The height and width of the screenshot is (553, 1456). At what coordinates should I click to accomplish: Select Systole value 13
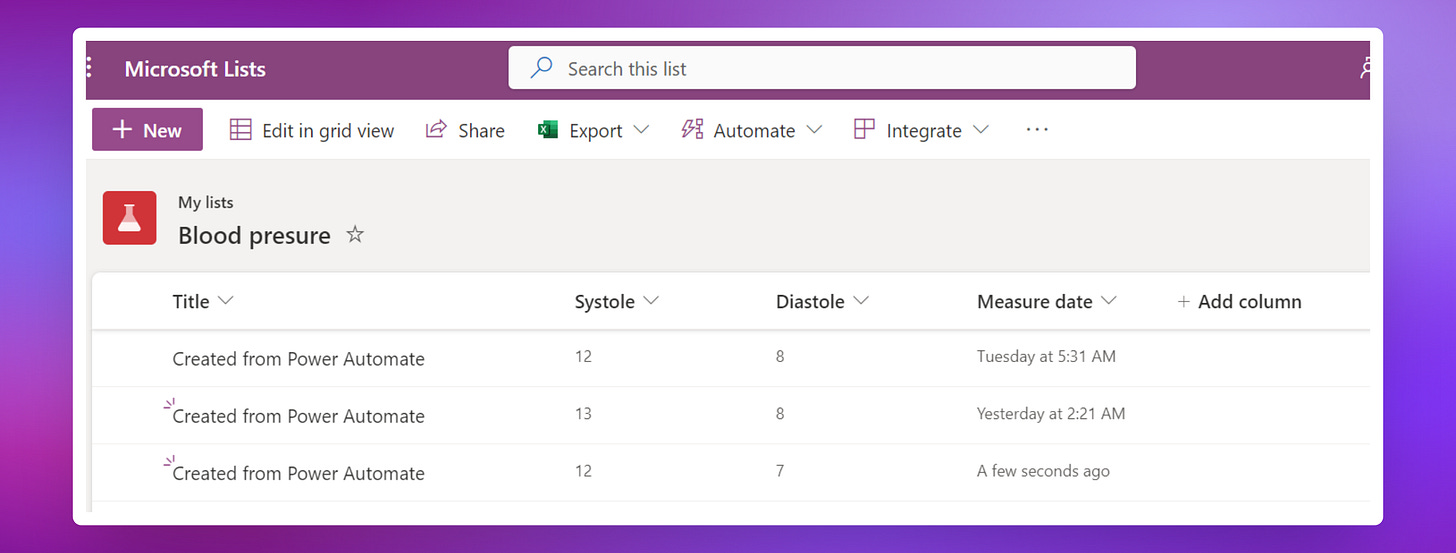583,414
